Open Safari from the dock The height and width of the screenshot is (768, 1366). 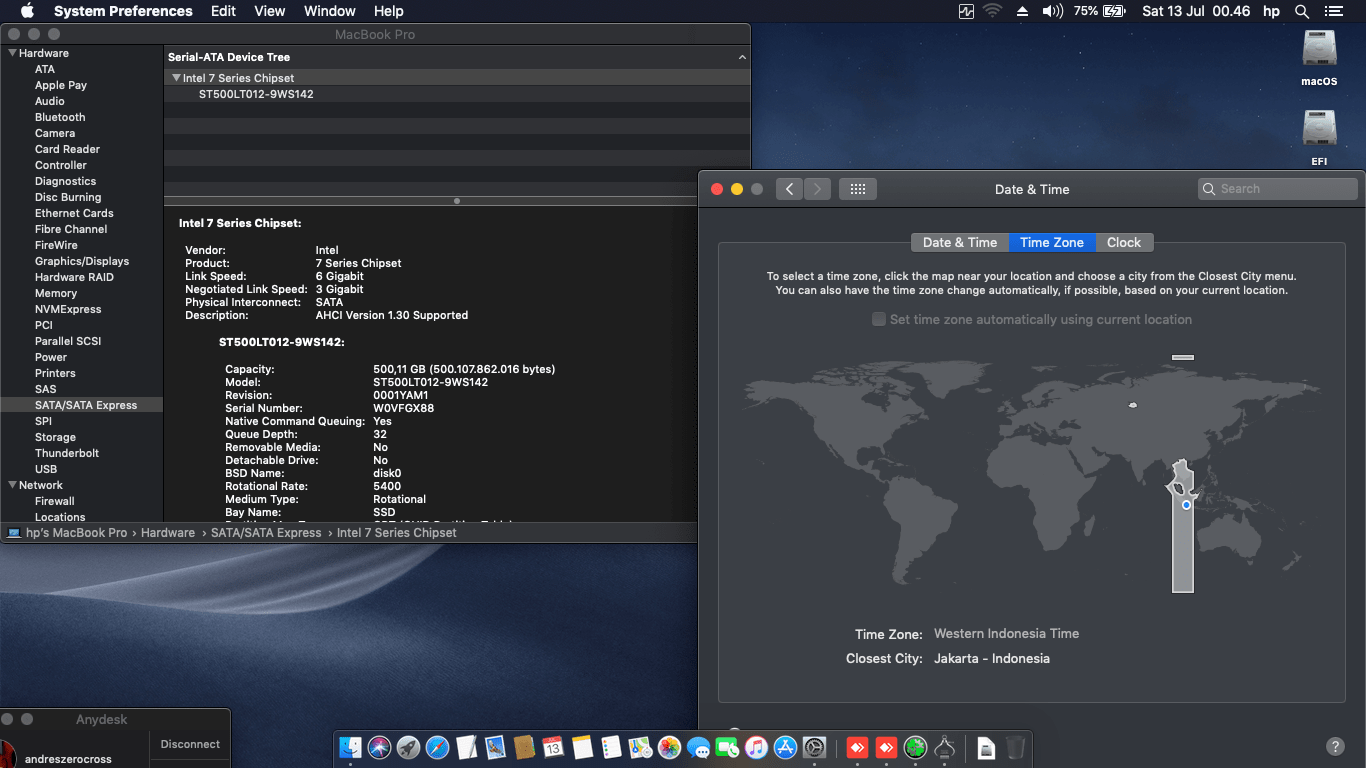point(437,747)
